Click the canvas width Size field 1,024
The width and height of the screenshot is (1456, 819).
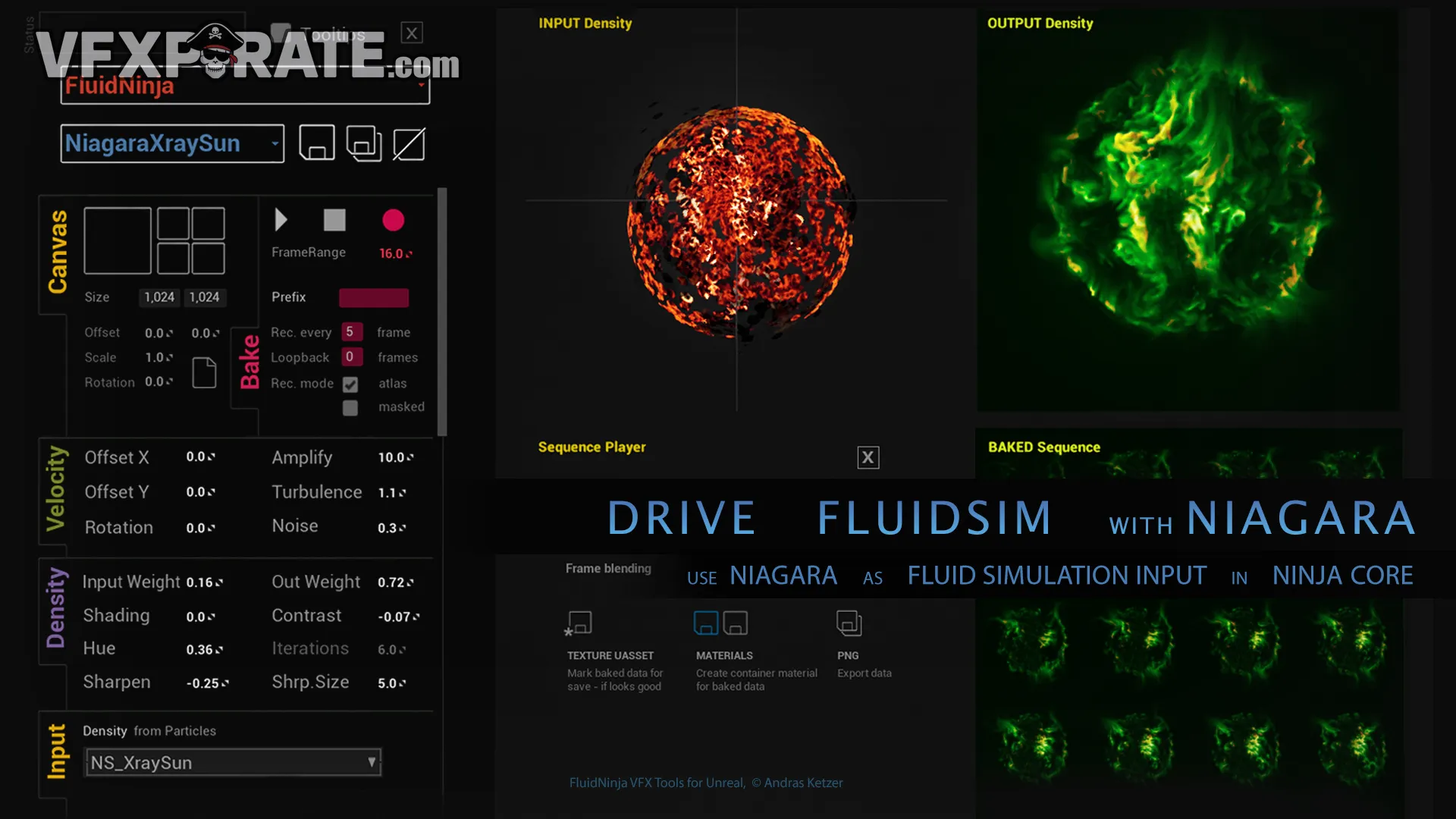pos(159,297)
